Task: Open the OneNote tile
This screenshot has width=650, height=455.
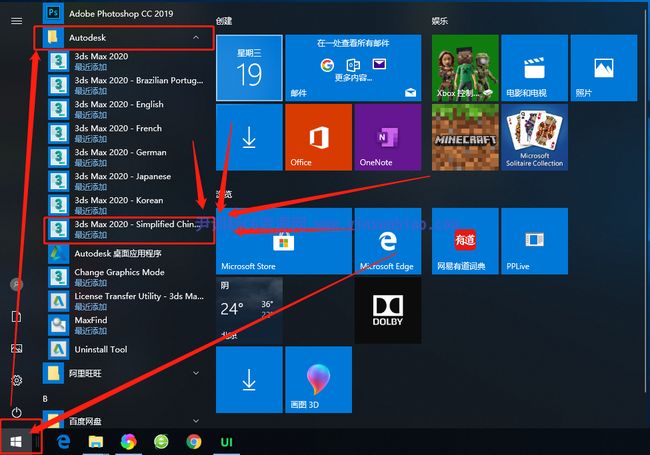Action: click(x=388, y=137)
